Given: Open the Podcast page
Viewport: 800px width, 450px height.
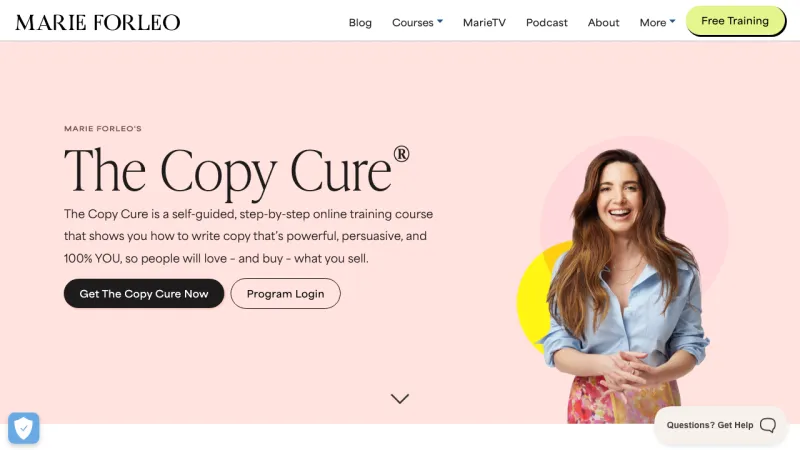Looking at the screenshot, I should tap(546, 22).
